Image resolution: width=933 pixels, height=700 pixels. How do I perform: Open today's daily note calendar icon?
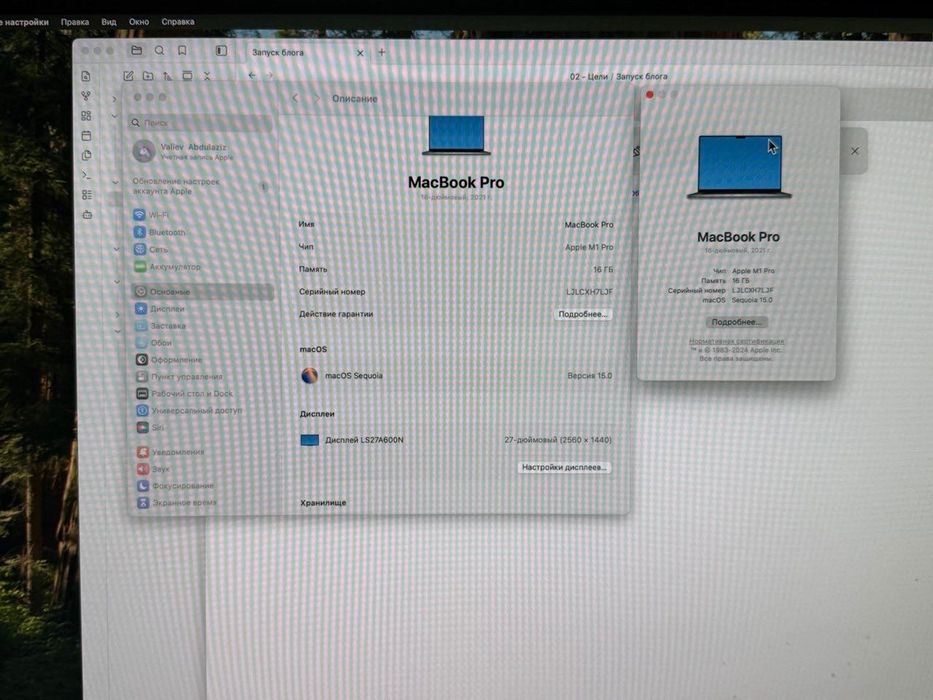point(86,136)
